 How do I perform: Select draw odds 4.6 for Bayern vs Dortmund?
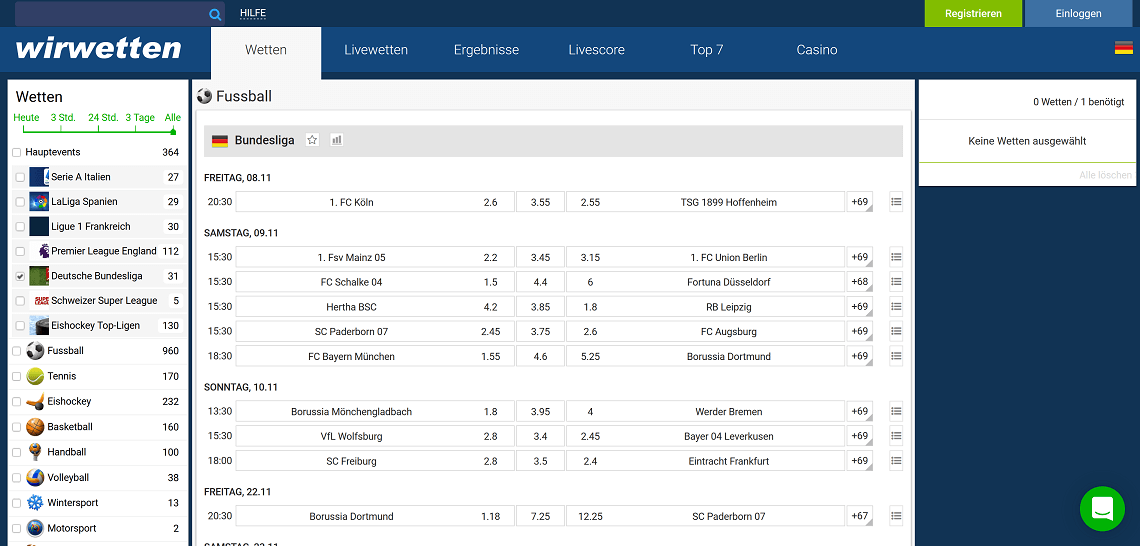(x=540, y=356)
